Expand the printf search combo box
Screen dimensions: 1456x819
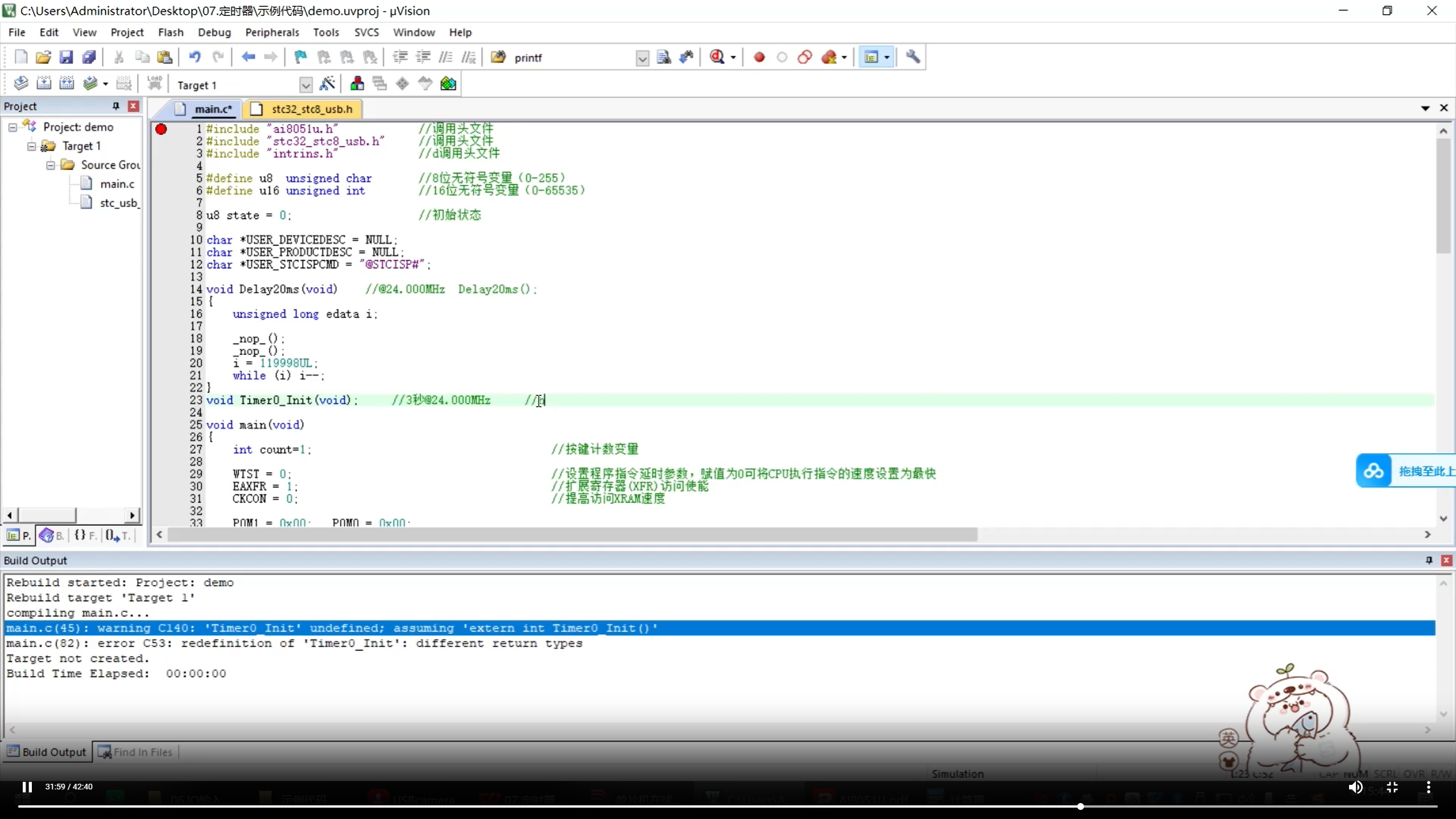tap(642, 58)
